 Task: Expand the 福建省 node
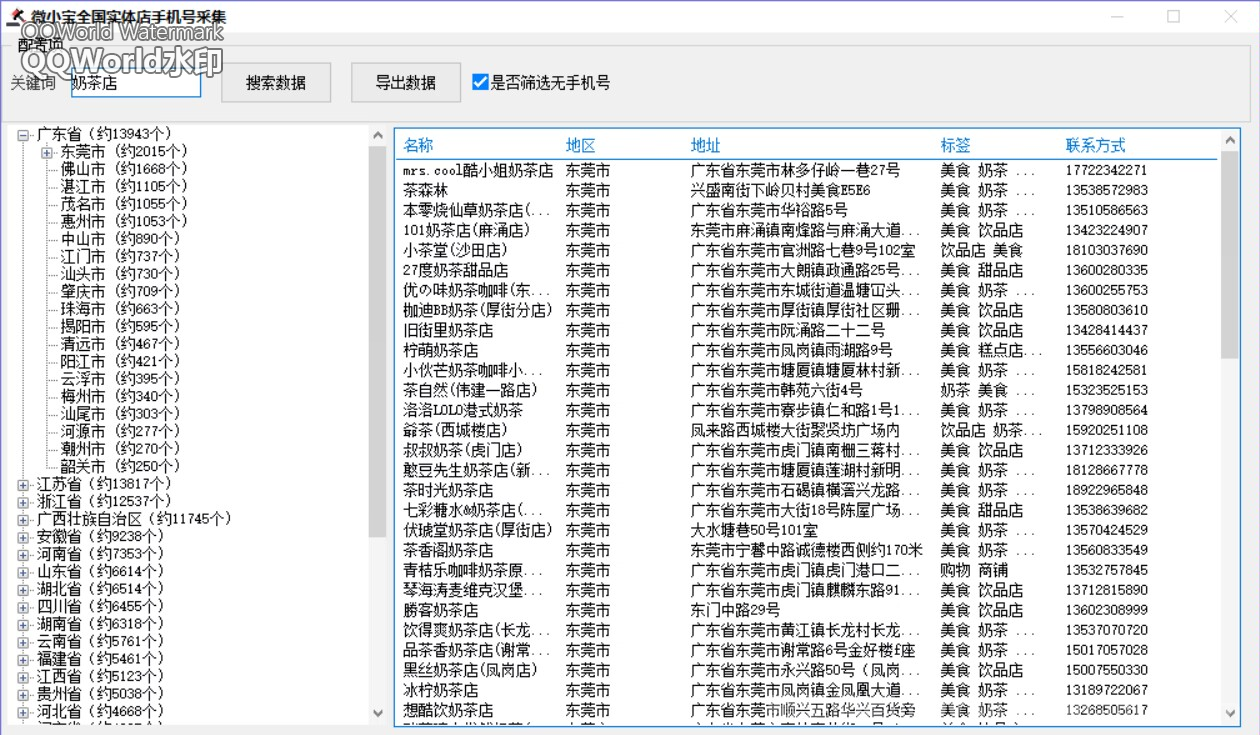[23, 659]
